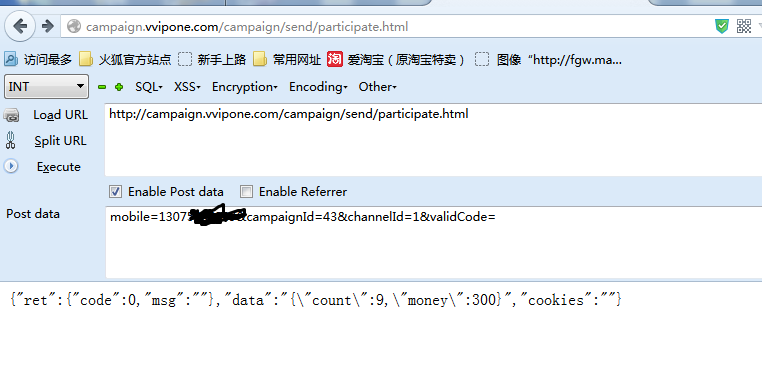
Task: Click the Post data label
Action: (x=33, y=214)
